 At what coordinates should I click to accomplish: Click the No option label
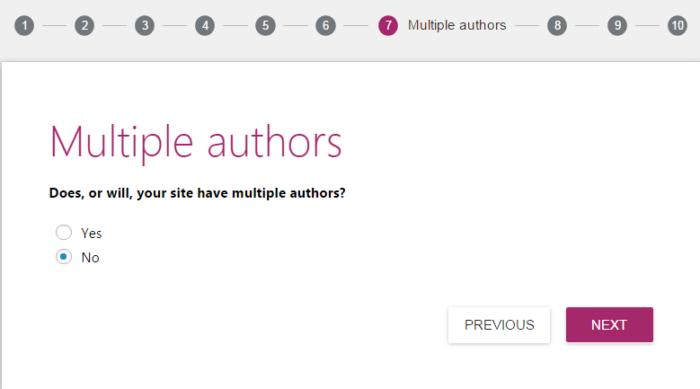90,258
